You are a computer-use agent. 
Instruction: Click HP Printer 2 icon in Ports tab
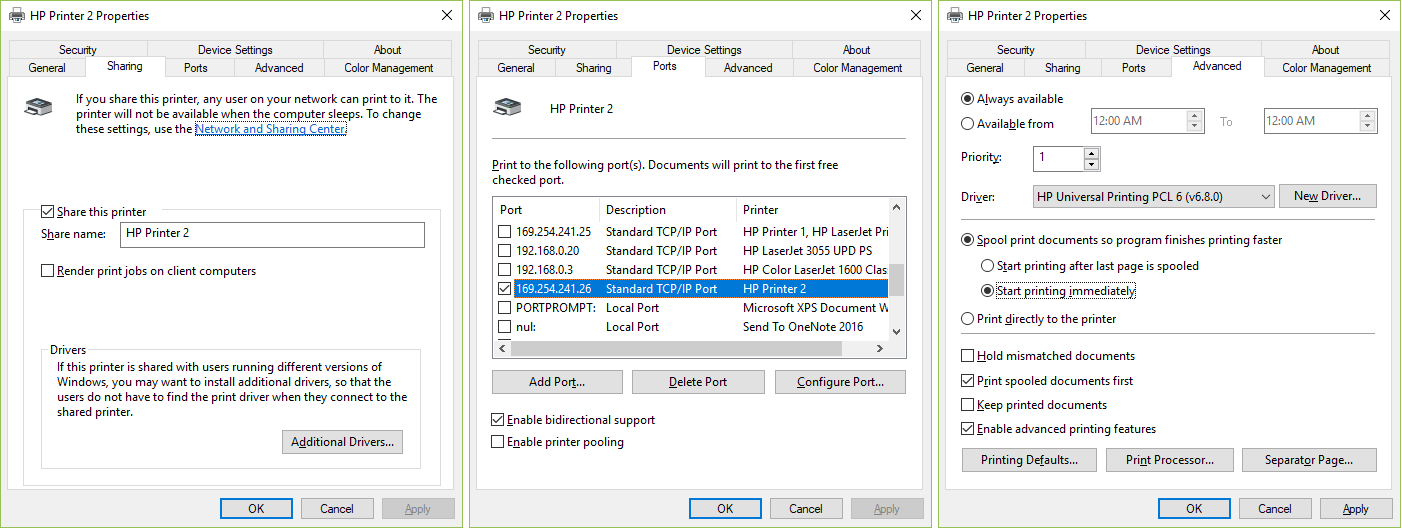[x=507, y=107]
